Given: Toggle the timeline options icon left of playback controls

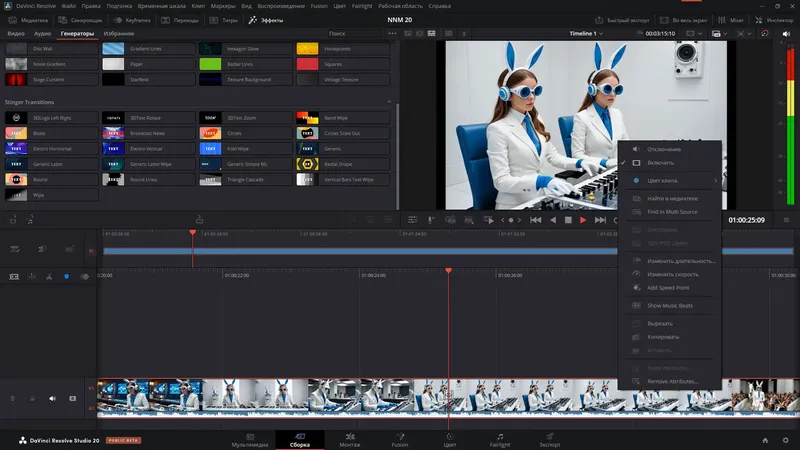Looking at the screenshot, I should pyautogui.click(x=412, y=220).
